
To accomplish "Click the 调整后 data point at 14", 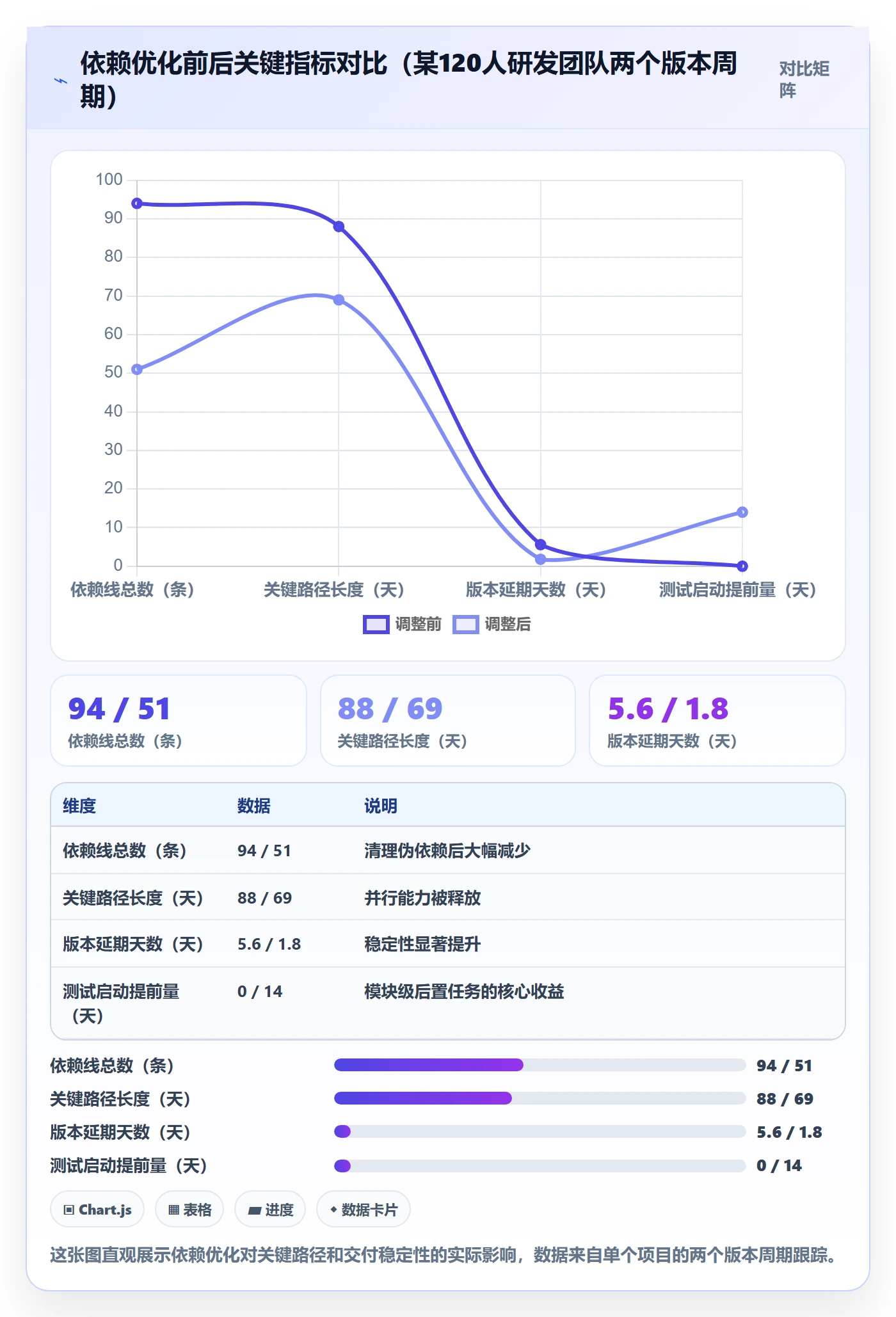I will coord(742,512).
